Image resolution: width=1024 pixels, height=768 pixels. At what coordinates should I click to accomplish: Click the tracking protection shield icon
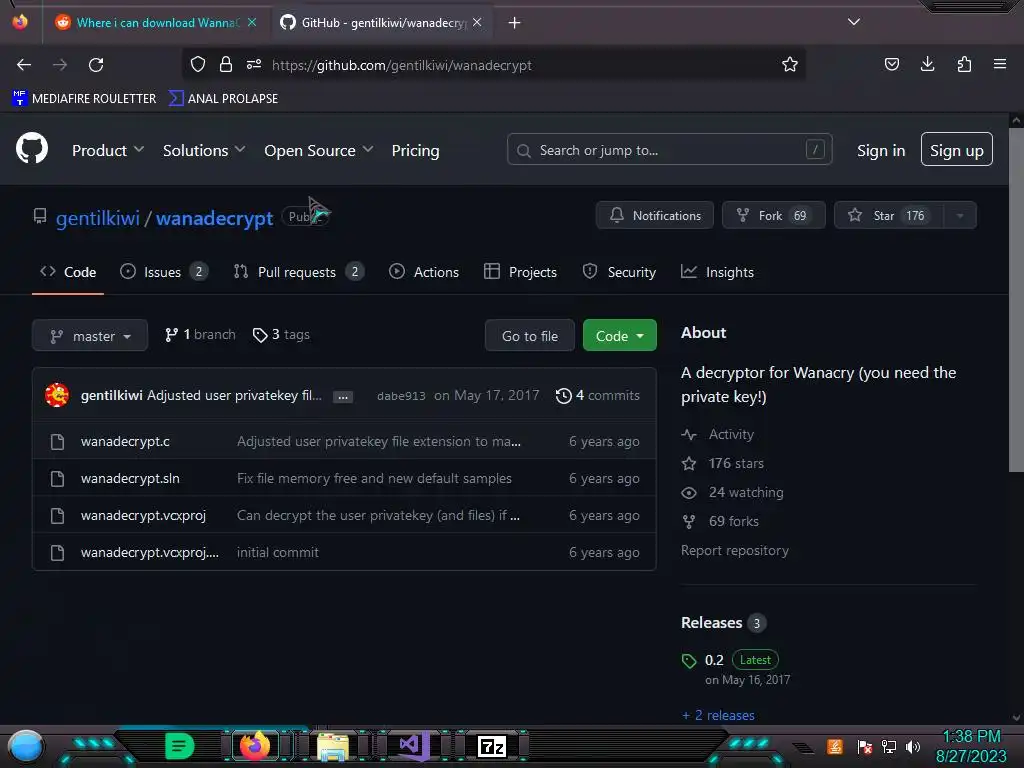point(198,64)
